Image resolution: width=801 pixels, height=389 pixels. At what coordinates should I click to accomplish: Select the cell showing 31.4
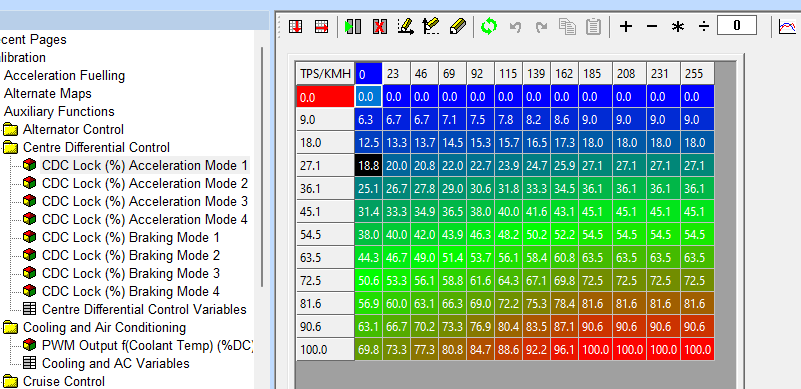coord(368,212)
